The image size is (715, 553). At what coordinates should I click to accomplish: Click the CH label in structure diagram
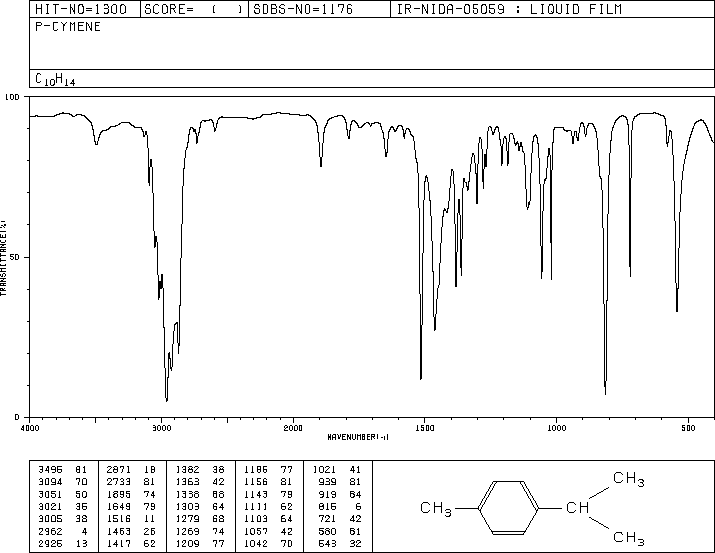577,507
